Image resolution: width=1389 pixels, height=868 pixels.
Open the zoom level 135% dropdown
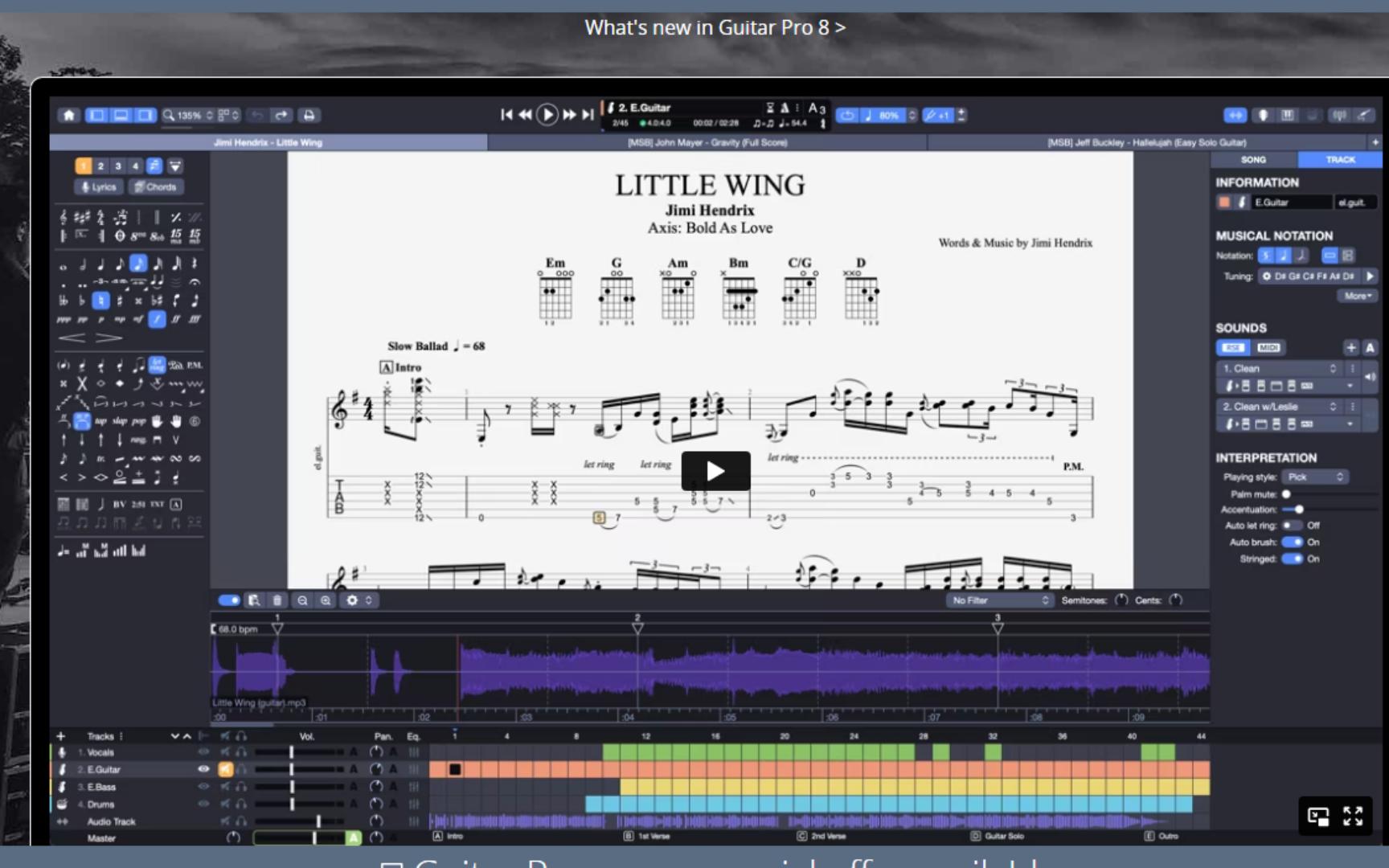[x=189, y=115]
